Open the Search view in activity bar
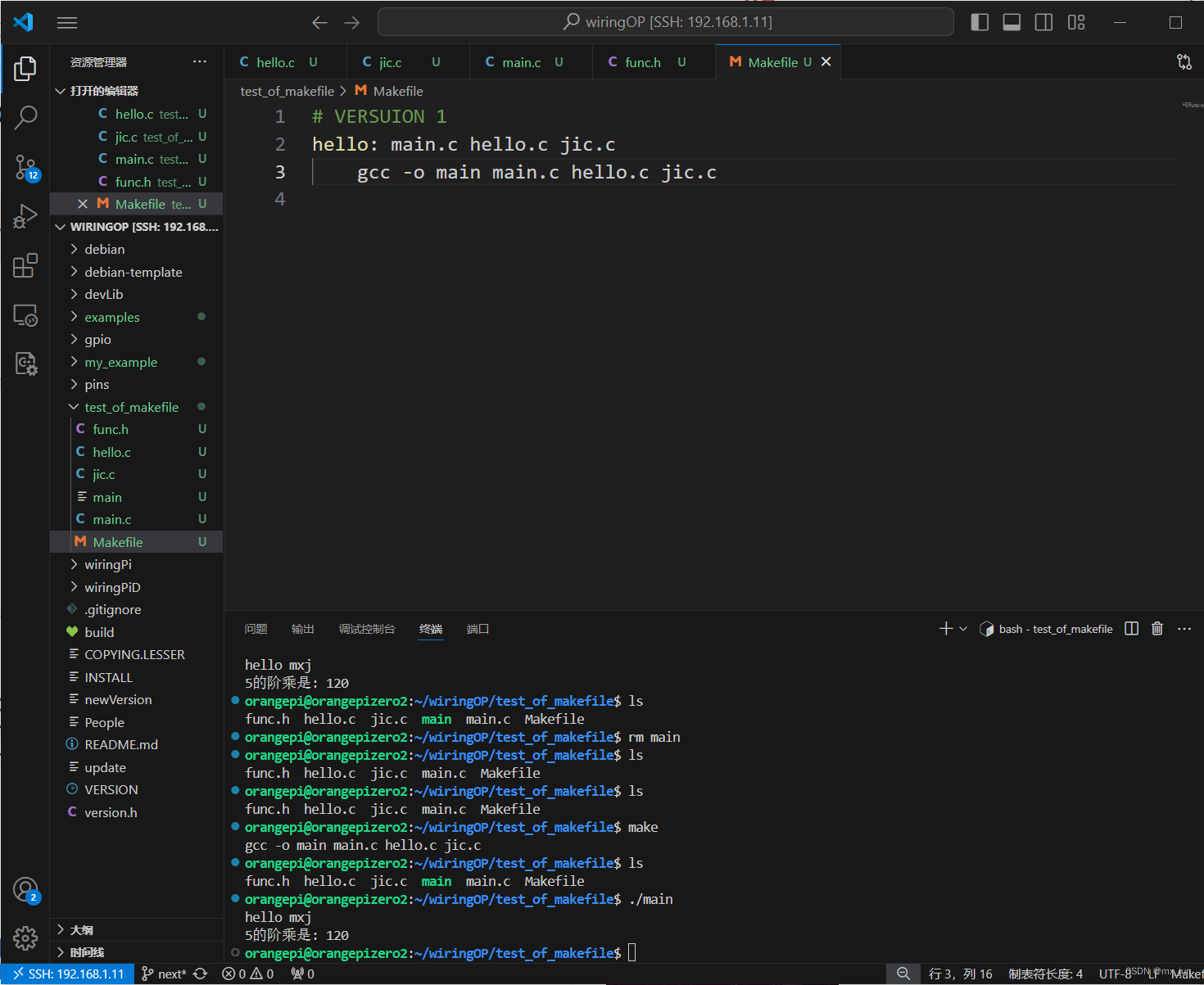Image resolution: width=1204 pixels, height=985 pixels. tap(25, 118)
